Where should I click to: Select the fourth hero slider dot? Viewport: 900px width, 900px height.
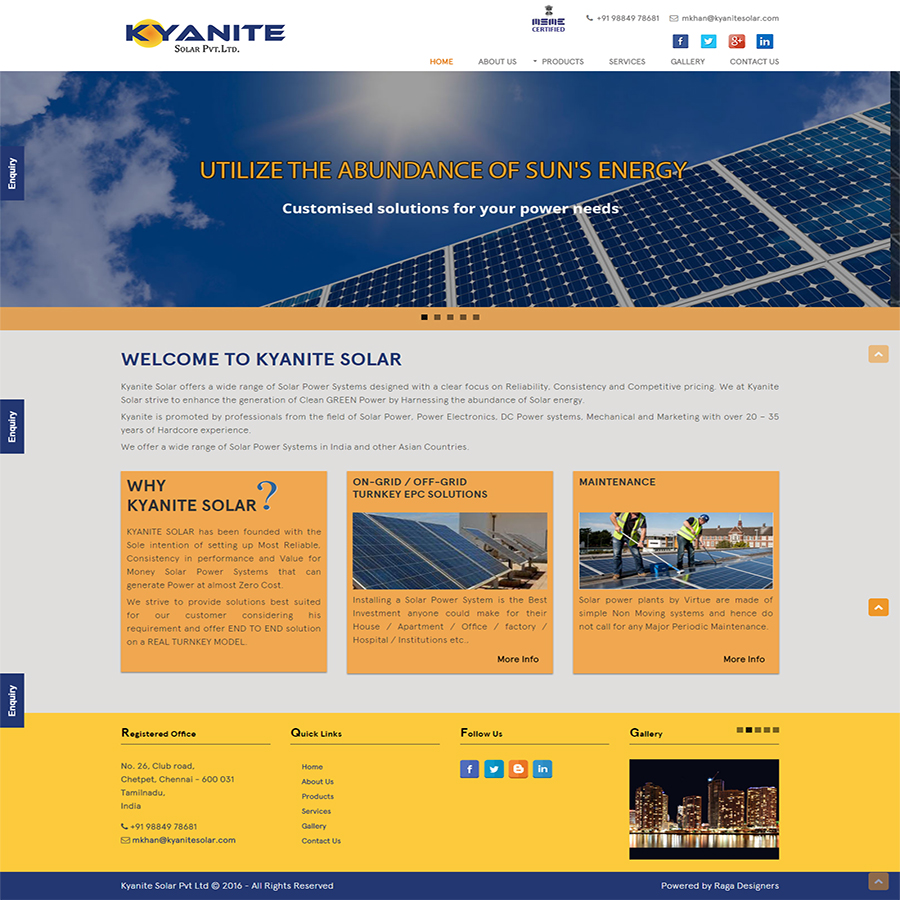coord(463,317)
